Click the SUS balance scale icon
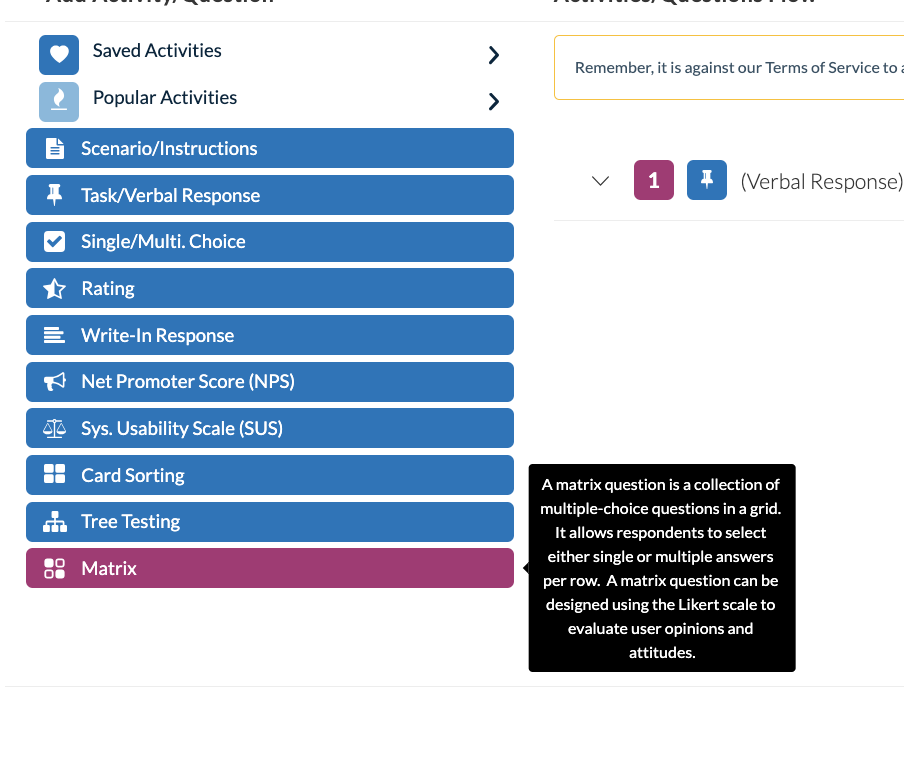 click(55, 429)
